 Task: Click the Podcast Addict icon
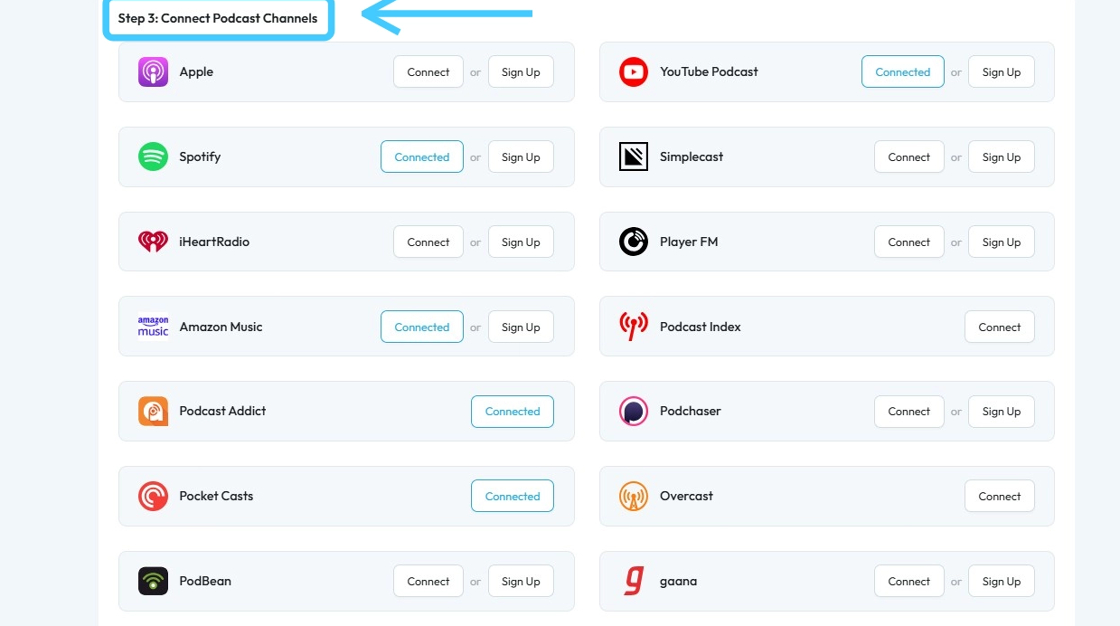tap(153, 411)
